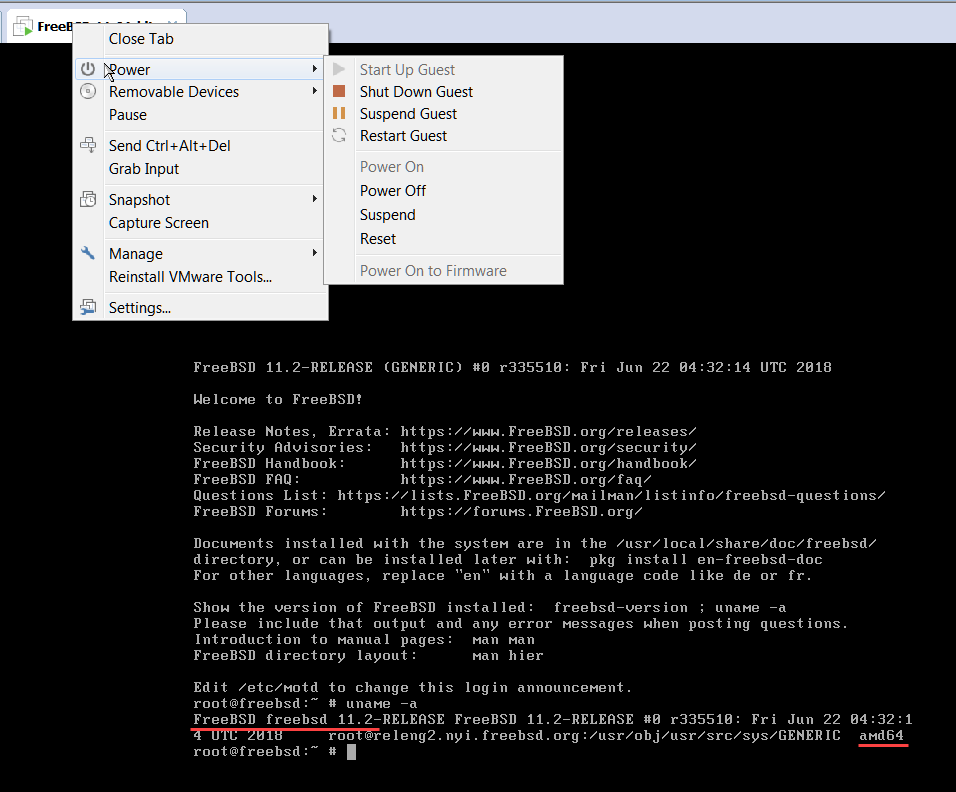Open the Power submenu entry
The width and height of the screenshot is (956, 792).
click(199, 70)
